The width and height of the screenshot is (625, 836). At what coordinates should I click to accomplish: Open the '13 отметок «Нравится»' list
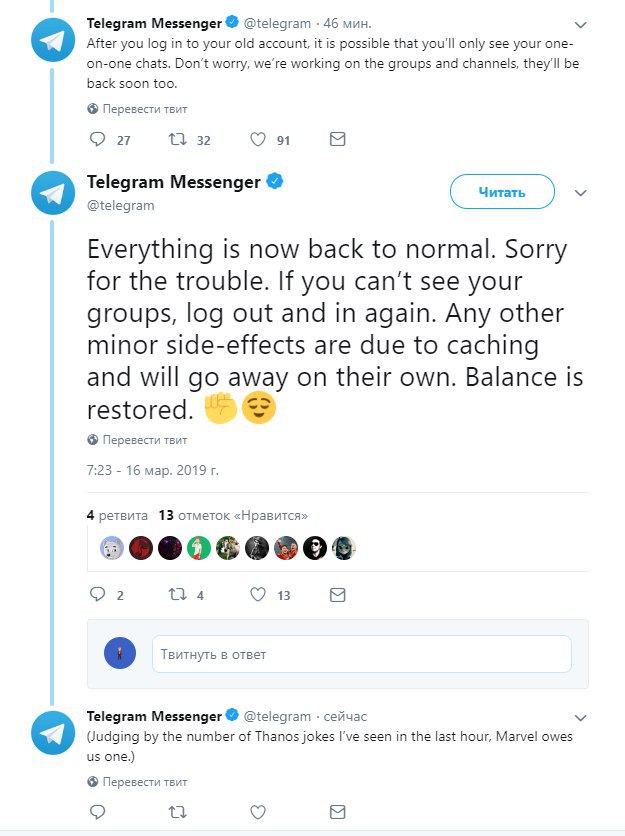point(233,515)
